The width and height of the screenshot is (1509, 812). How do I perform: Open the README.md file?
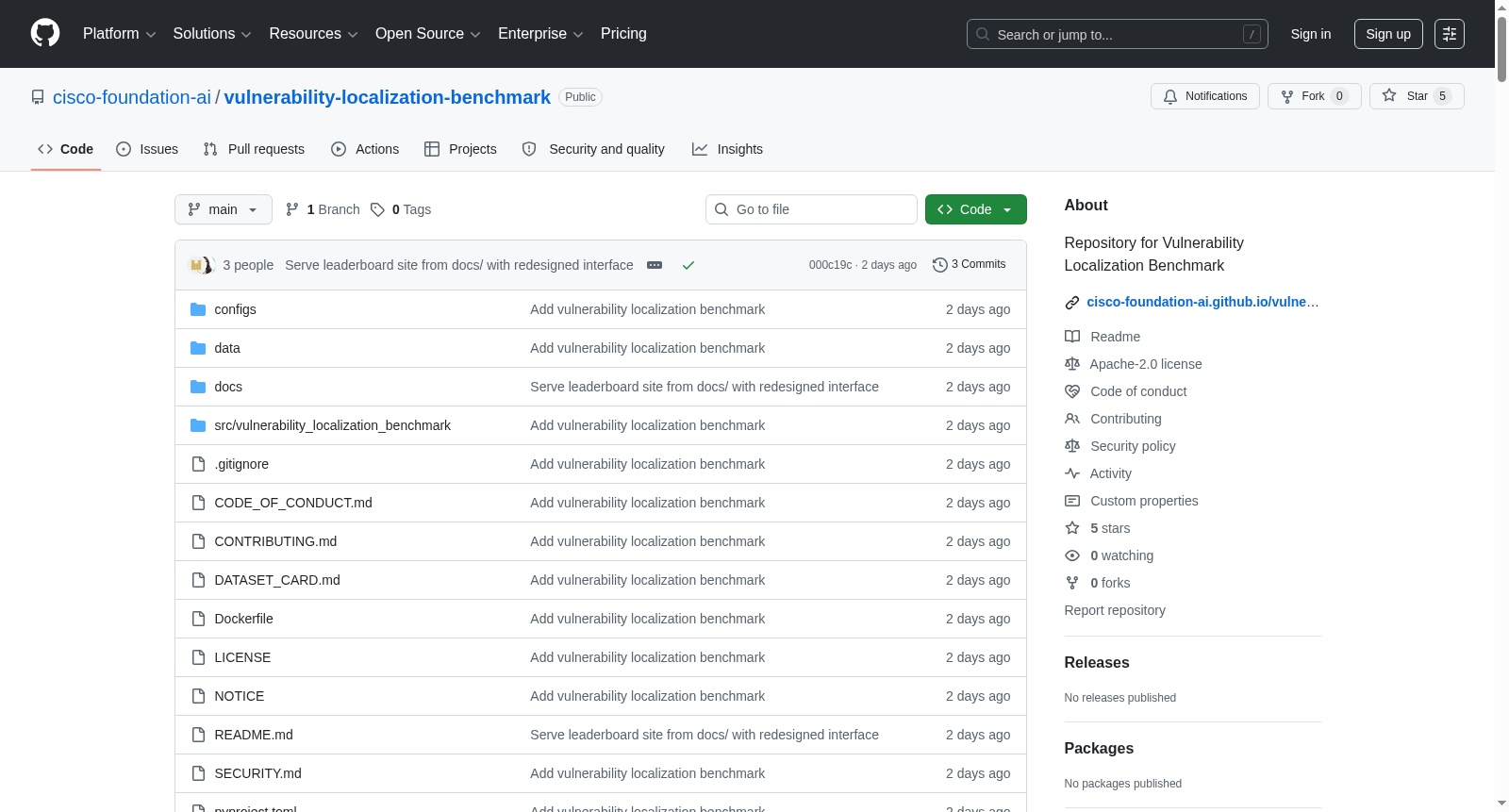point(254,735)
